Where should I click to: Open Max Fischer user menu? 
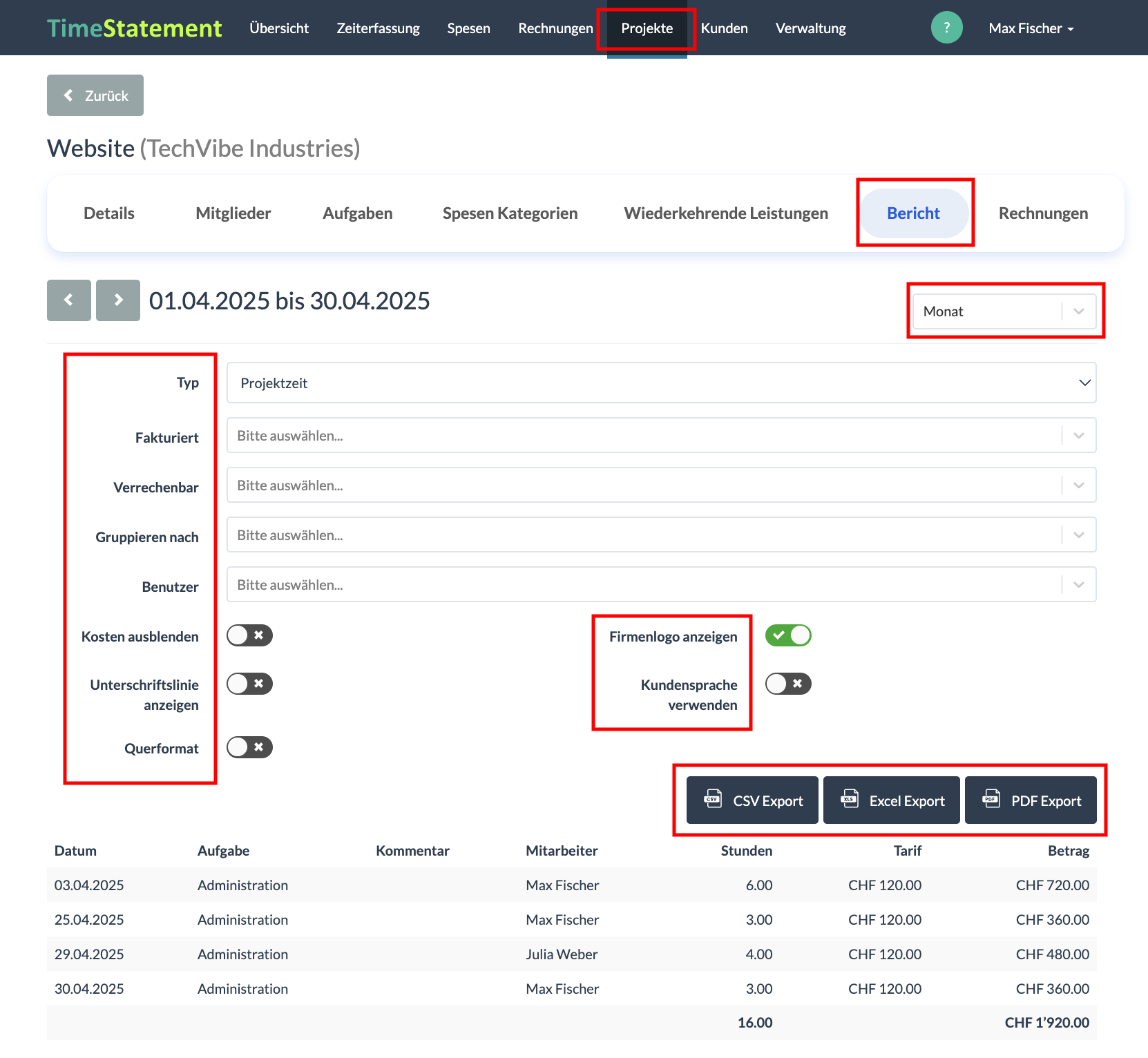[1031, 28]
